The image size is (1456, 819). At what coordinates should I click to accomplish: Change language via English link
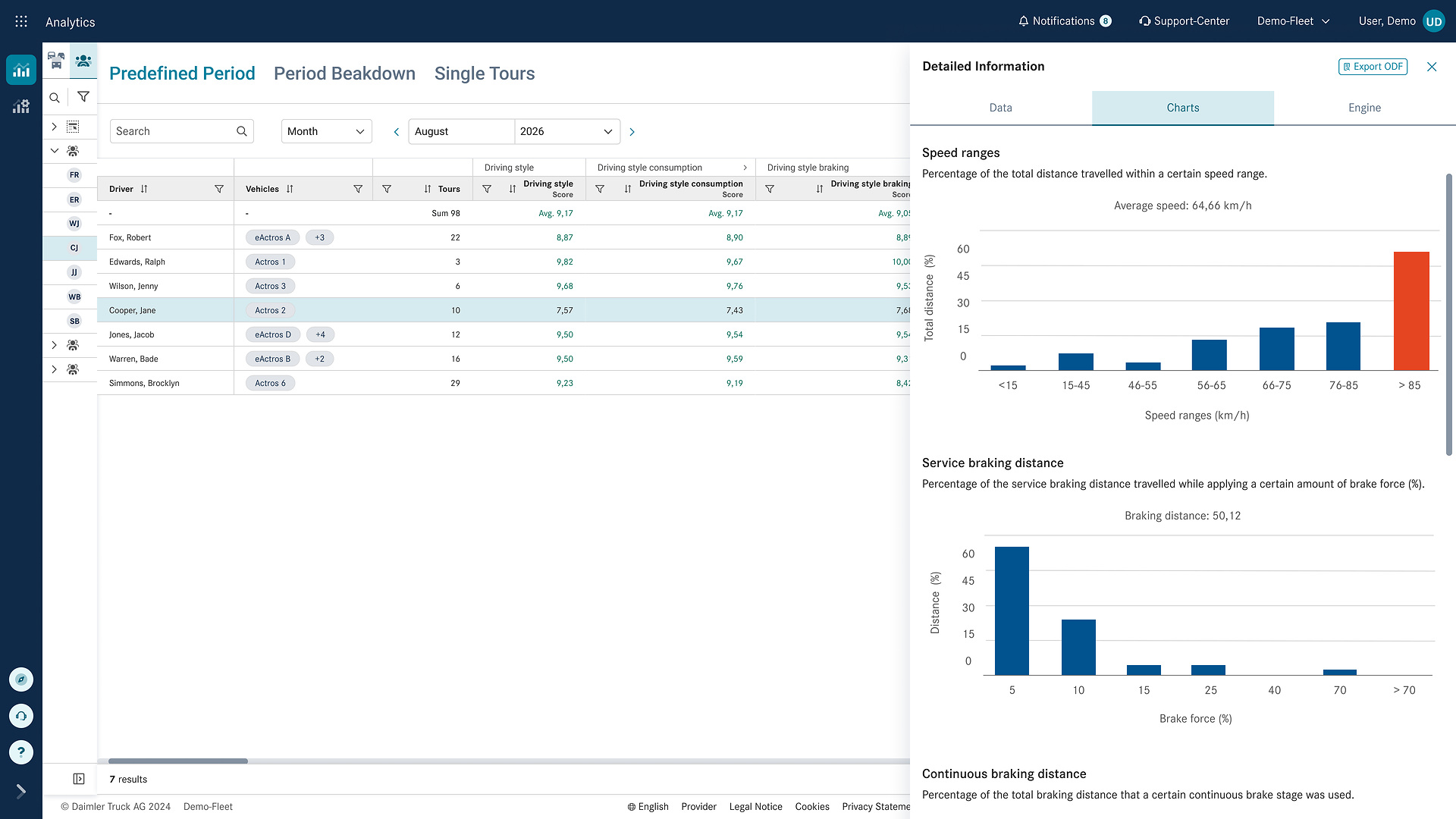(648, 807)
